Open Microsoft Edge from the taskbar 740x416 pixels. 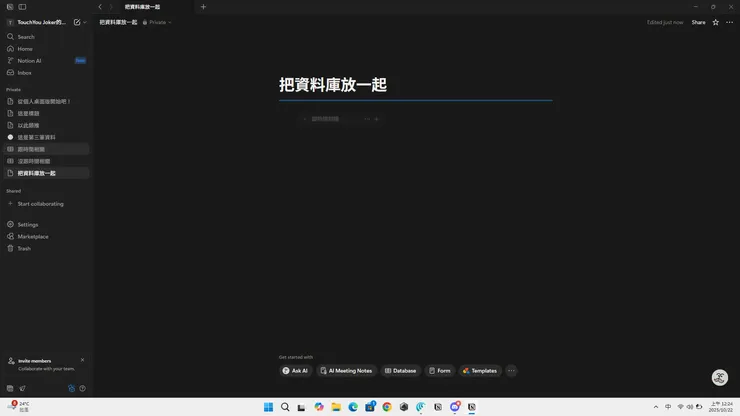(353, 407)
